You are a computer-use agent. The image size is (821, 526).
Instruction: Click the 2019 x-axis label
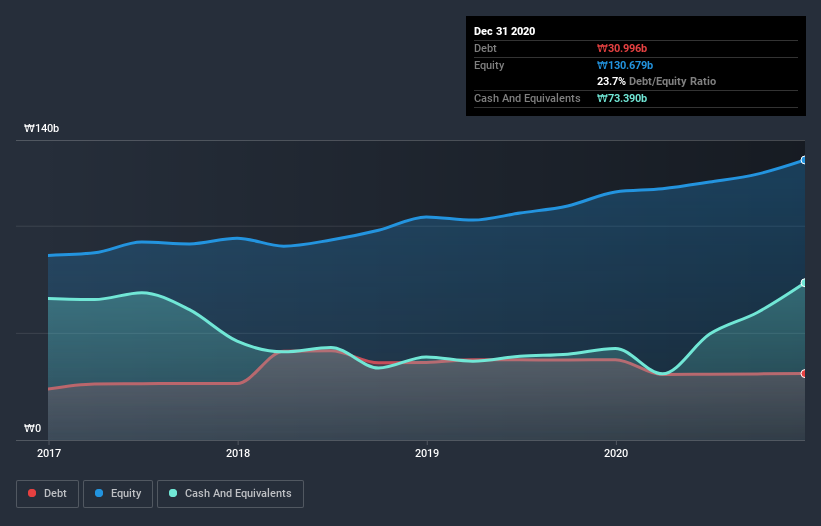[427, 453]
